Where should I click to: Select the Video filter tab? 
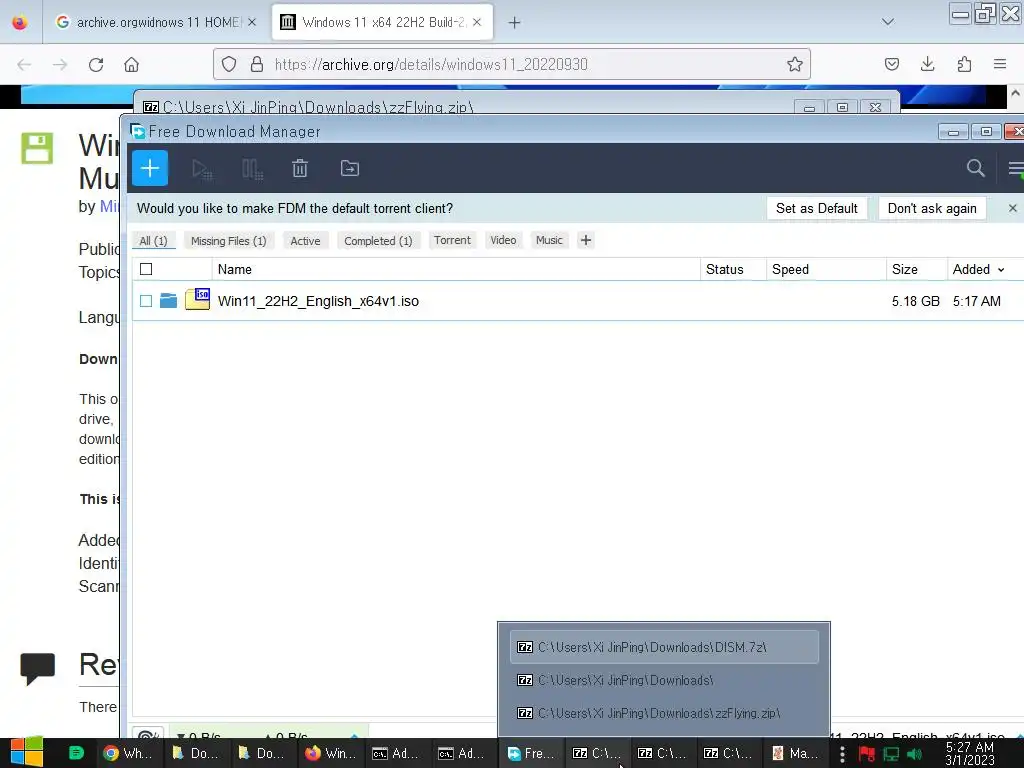pyautogui.click(x=504, y=240)
